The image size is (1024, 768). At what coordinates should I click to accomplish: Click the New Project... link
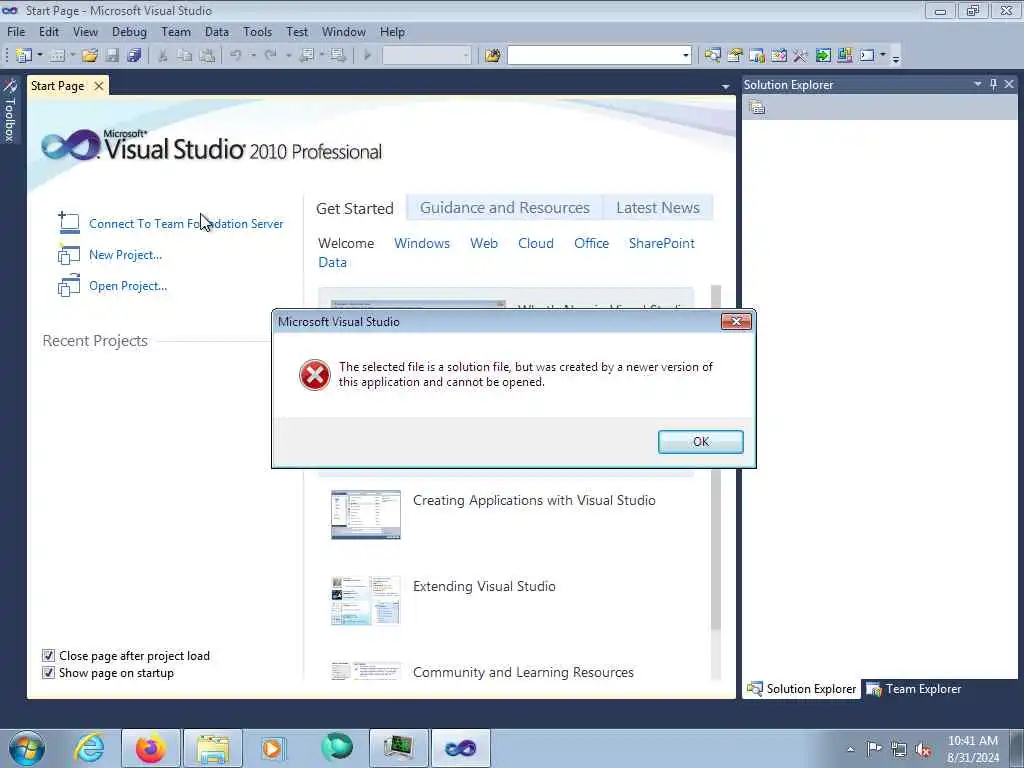[x=125, y=255]
